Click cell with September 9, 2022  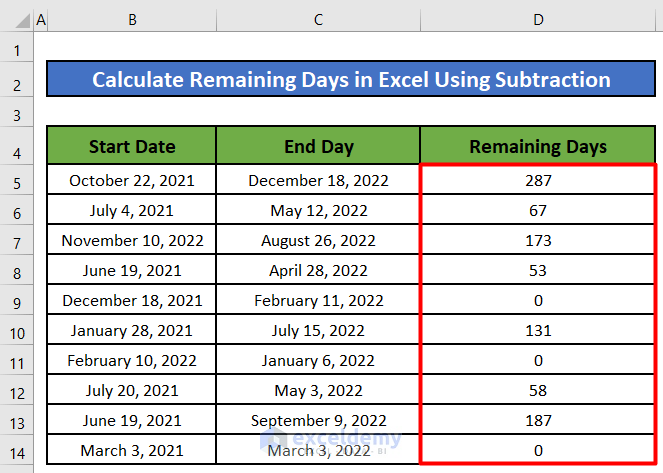pyautogui.click(x=318, y=420)
